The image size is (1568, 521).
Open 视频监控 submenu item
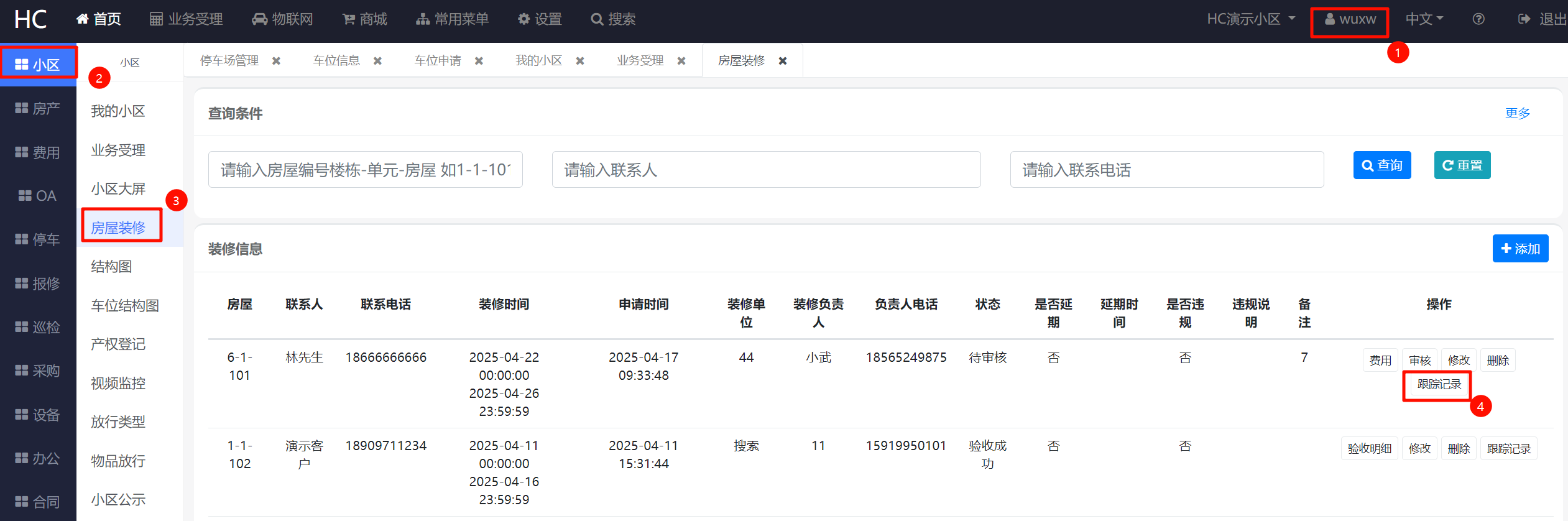click(x=118, y=384)
